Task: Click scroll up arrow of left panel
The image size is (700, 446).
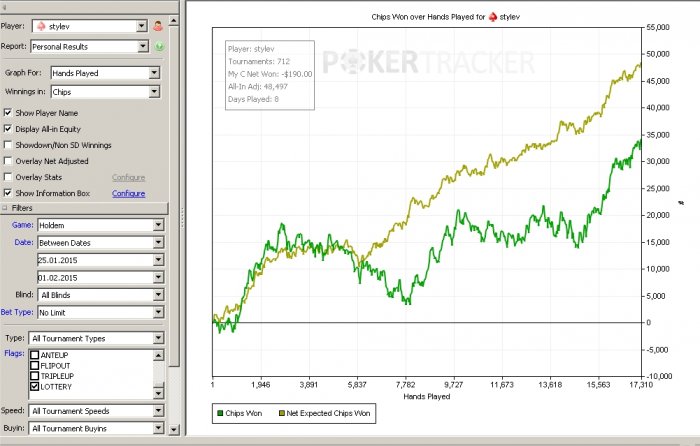Action: [174, 21]
